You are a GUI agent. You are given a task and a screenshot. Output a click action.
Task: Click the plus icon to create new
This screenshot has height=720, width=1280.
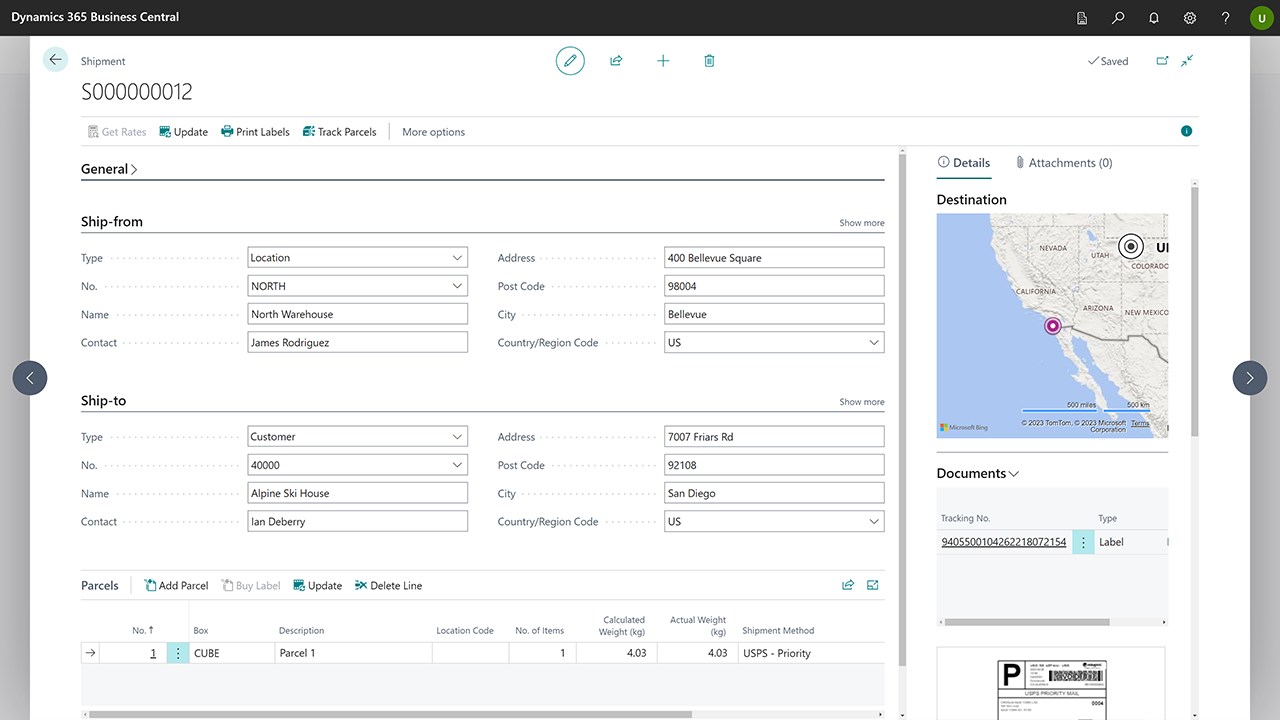point(663,61)
